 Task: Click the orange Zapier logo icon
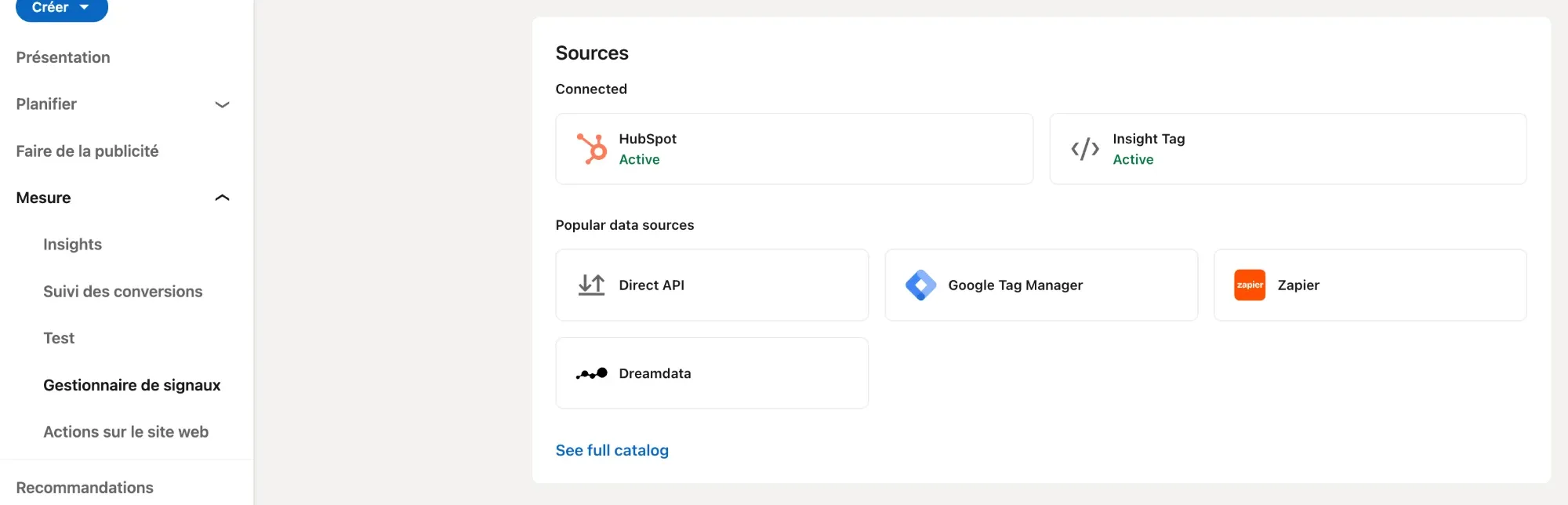[x=1250, y=285]
